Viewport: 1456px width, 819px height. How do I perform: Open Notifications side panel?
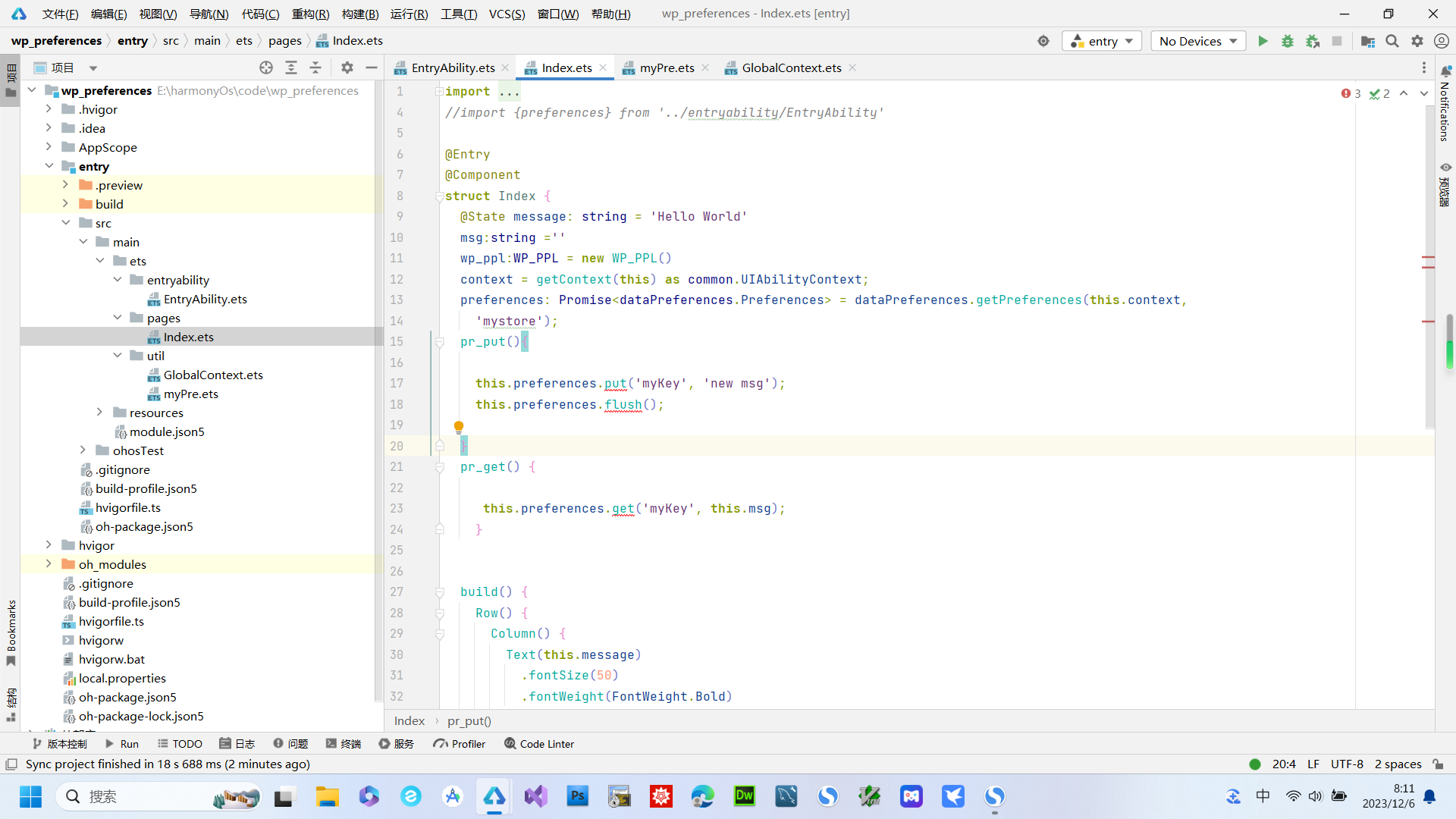(1445, 103)
